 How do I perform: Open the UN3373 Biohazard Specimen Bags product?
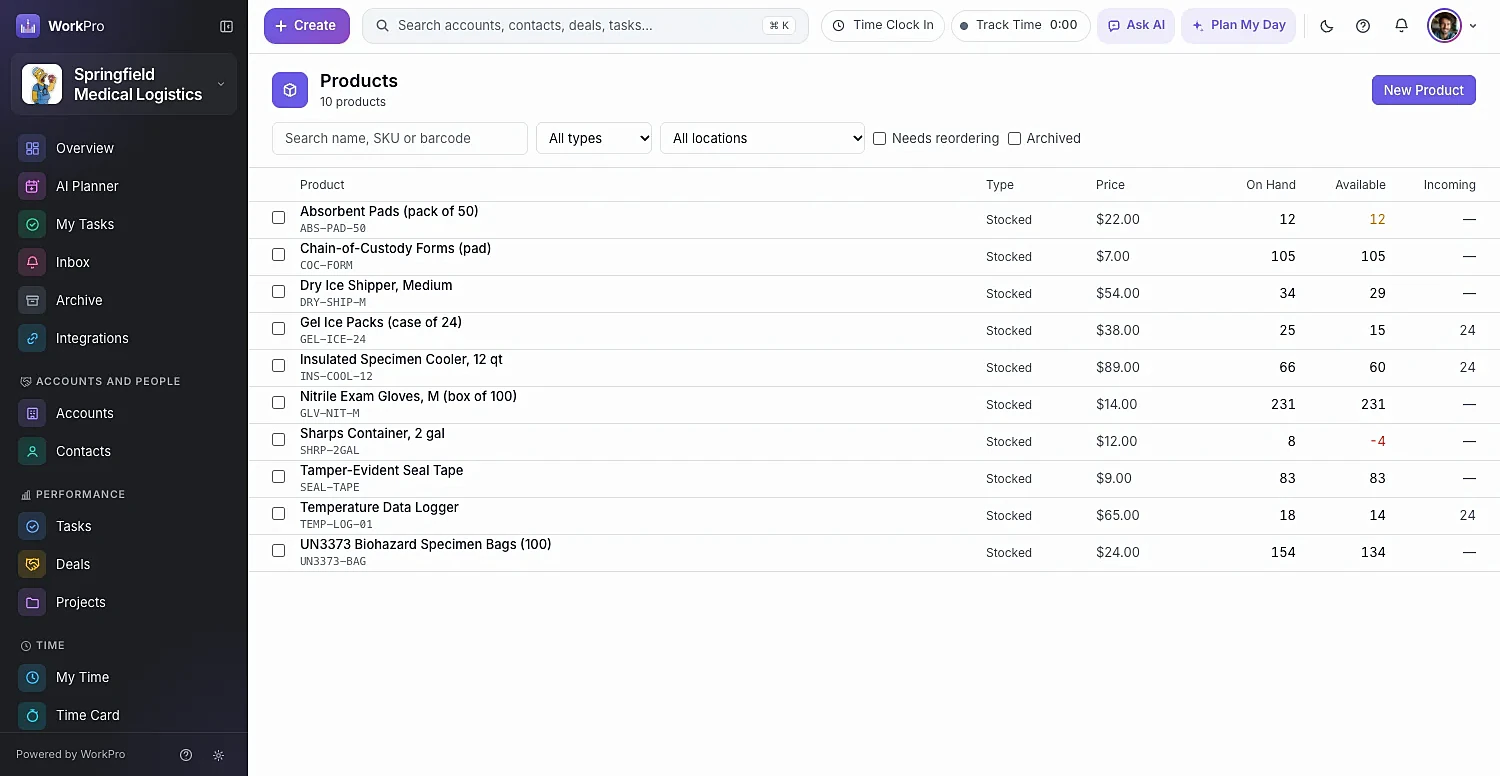click(426, 545)
